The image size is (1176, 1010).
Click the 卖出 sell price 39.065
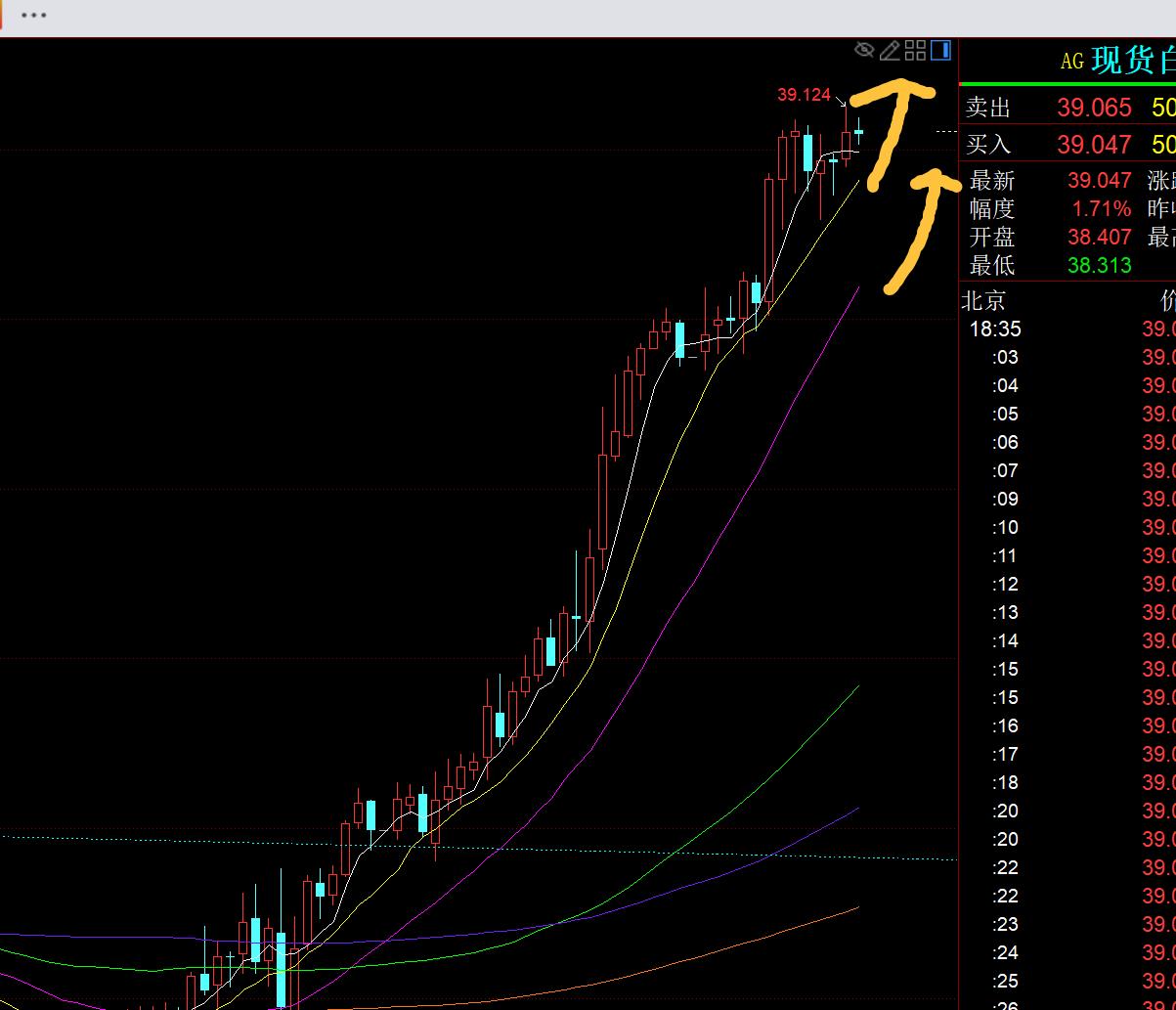[x=1093, y=108]
